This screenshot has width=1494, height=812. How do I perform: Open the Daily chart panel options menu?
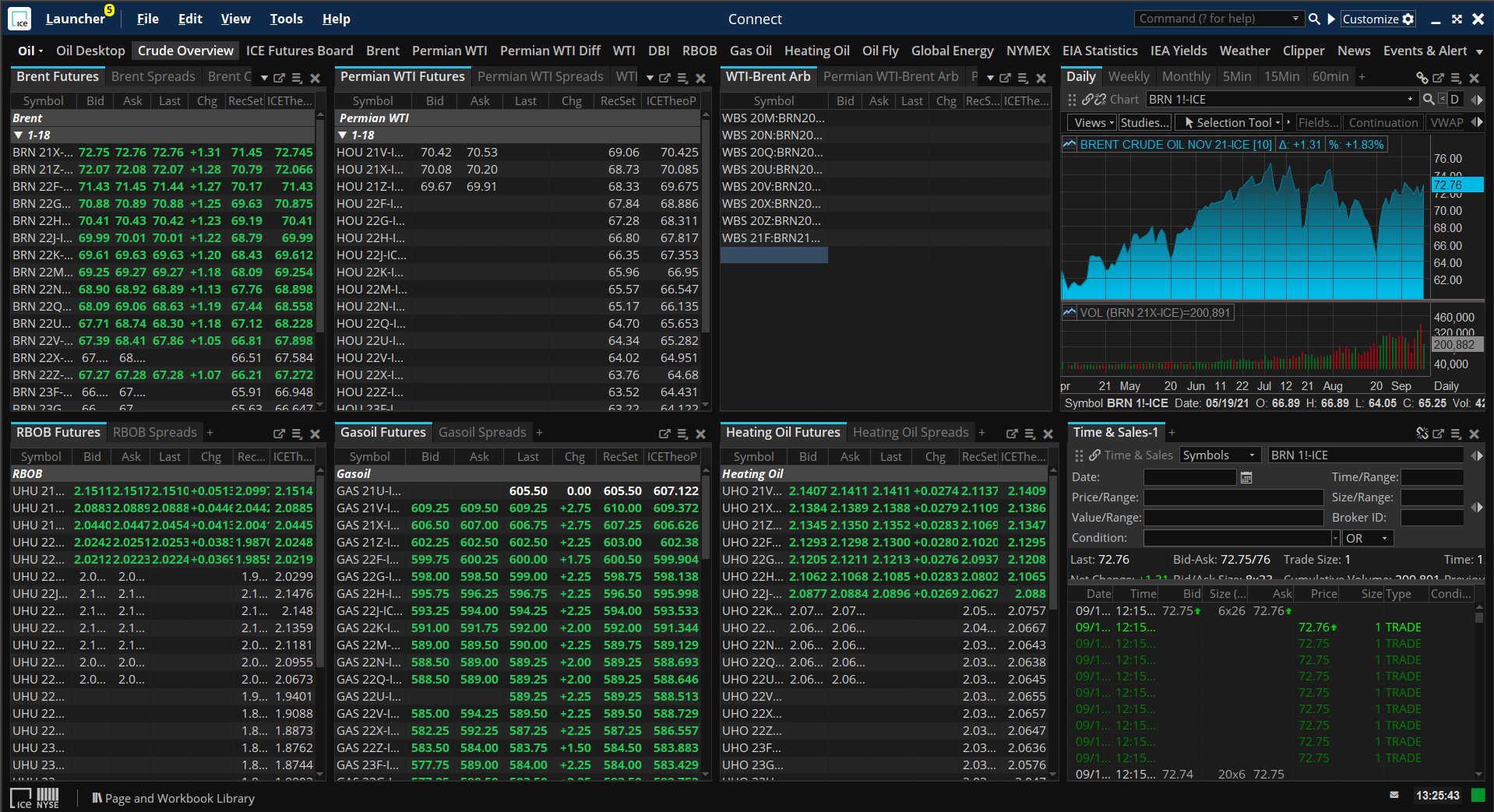point(1456,78)
